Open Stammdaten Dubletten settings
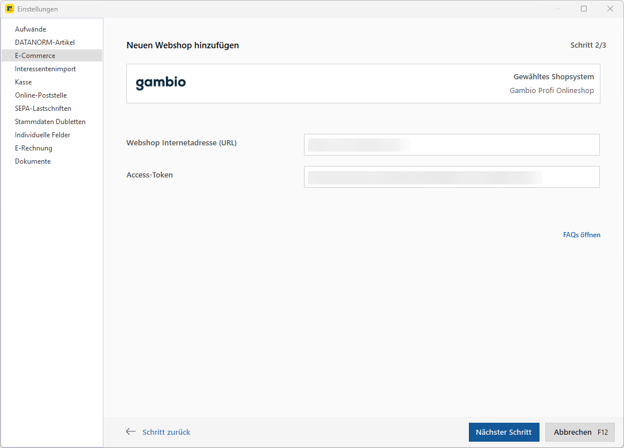 (50, 122)
